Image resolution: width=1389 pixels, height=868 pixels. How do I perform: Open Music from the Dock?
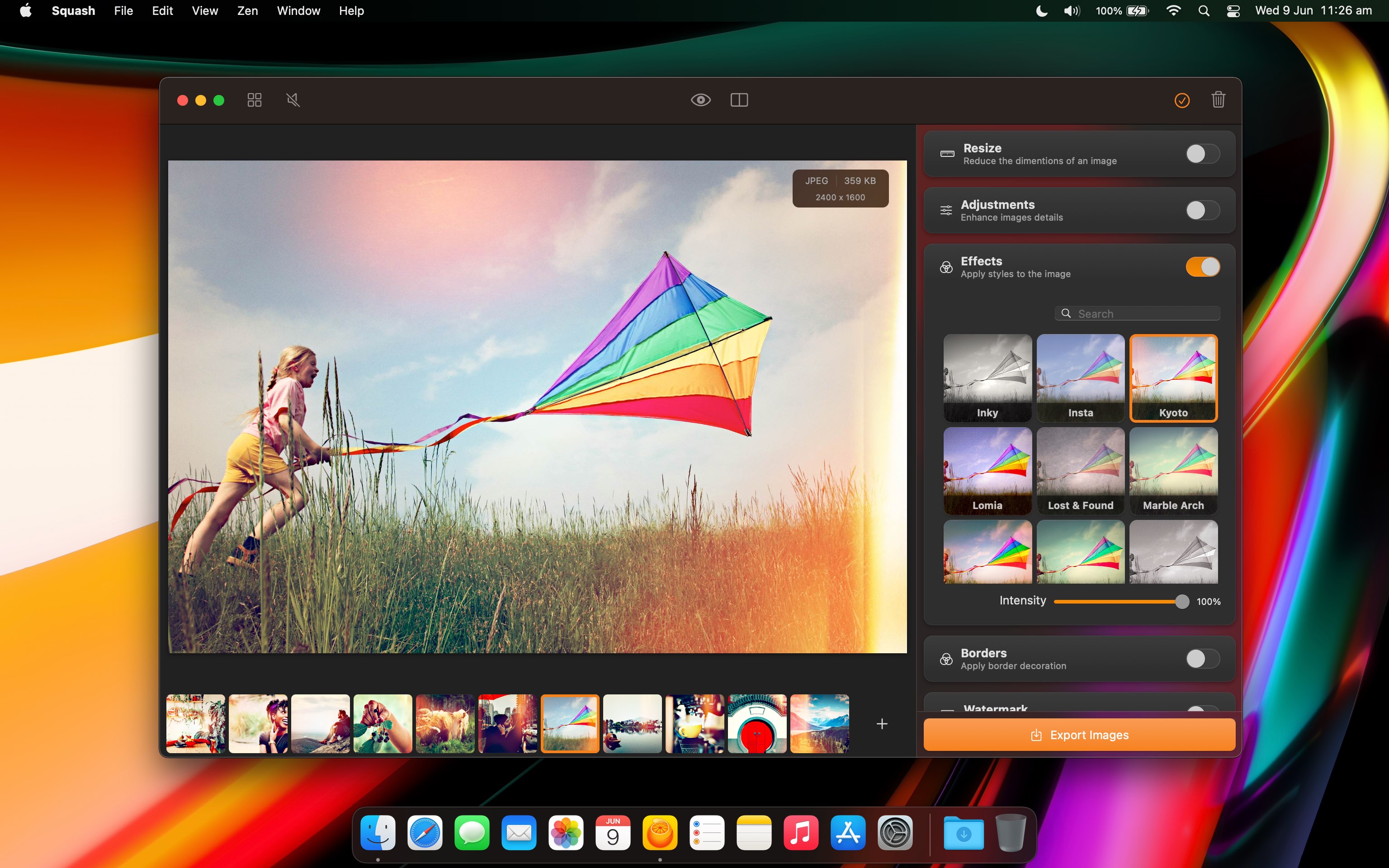[801, 832]
